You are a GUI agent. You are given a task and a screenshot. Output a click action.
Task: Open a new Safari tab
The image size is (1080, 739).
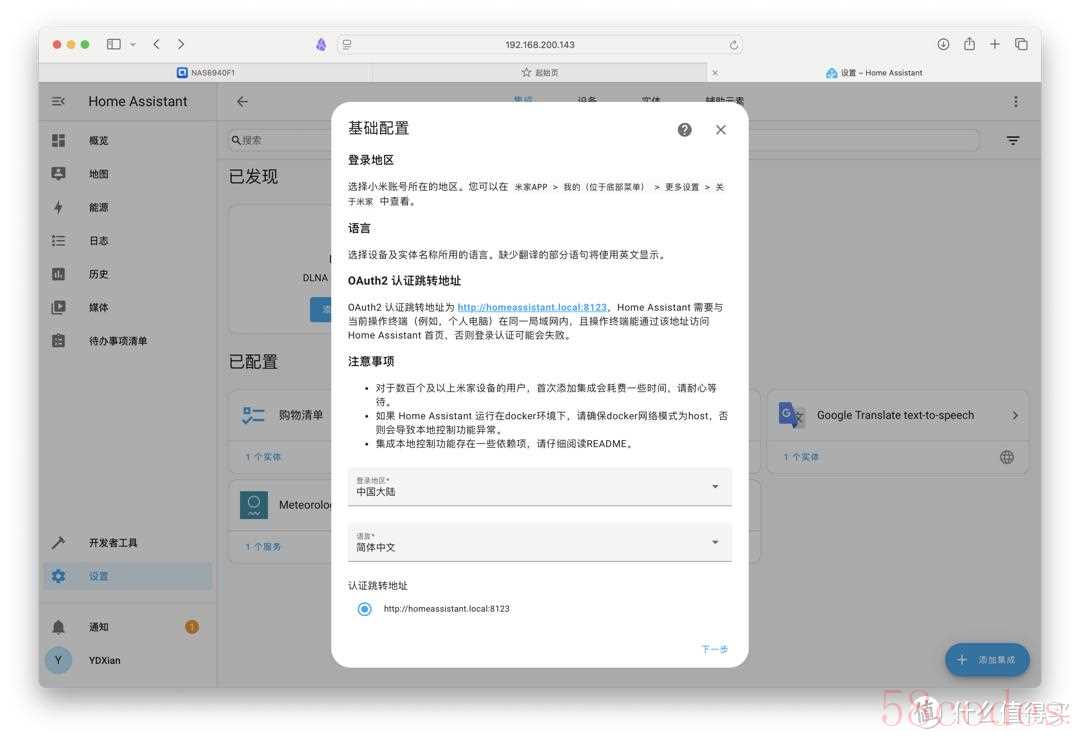pyautogui.click(x=995, y=44)
